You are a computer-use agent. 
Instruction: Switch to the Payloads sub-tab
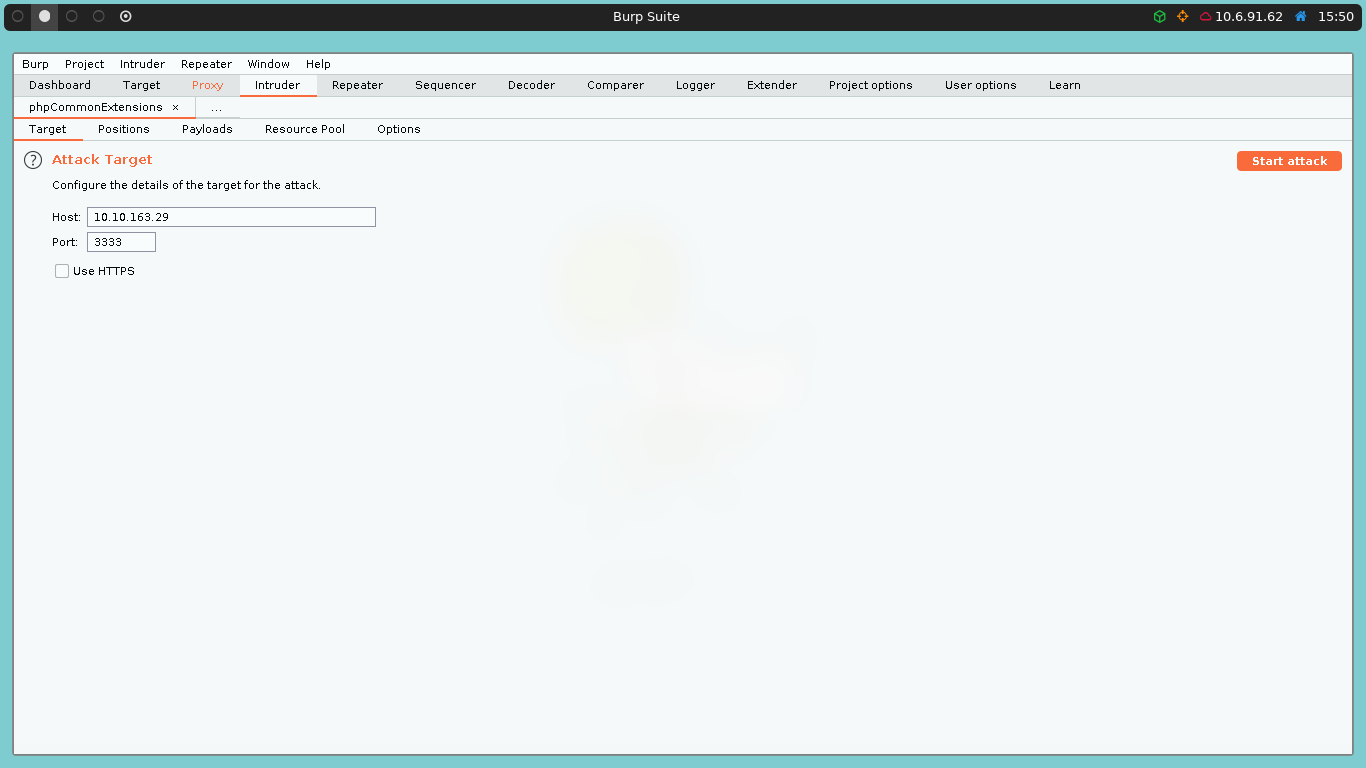click(207, 129)
